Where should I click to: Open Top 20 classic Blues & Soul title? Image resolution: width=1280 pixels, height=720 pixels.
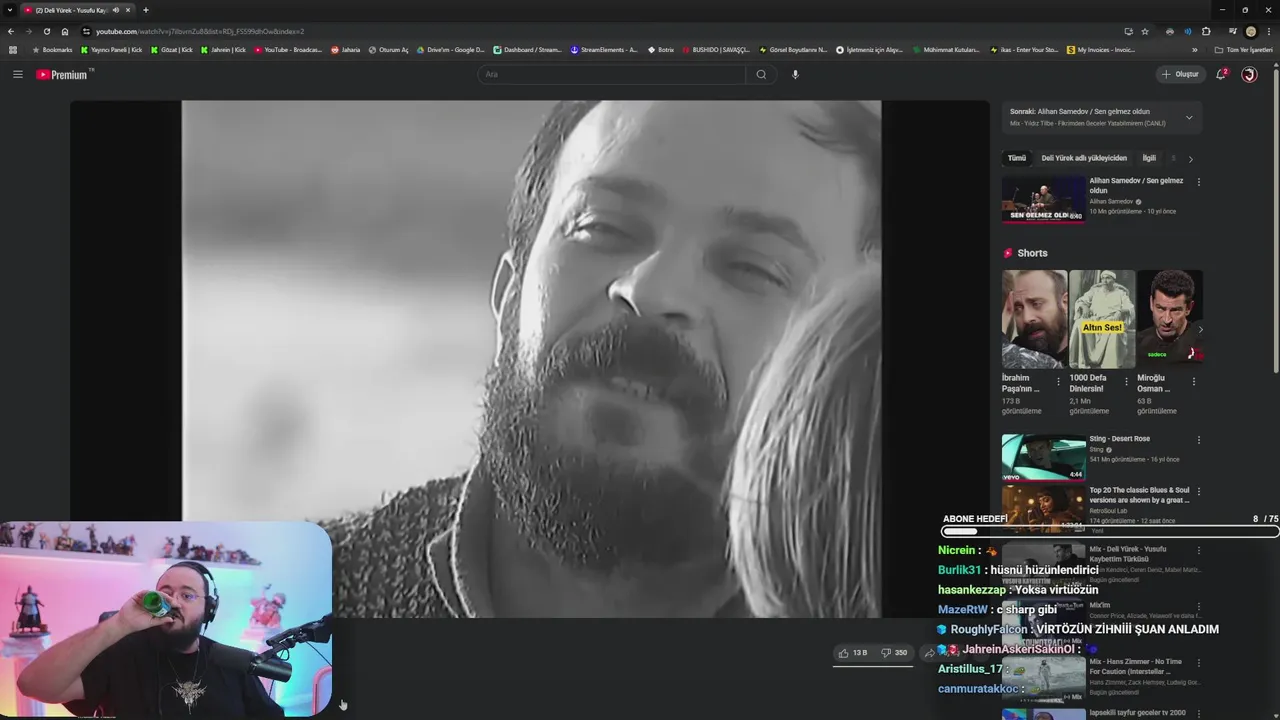pos(1139,495)
